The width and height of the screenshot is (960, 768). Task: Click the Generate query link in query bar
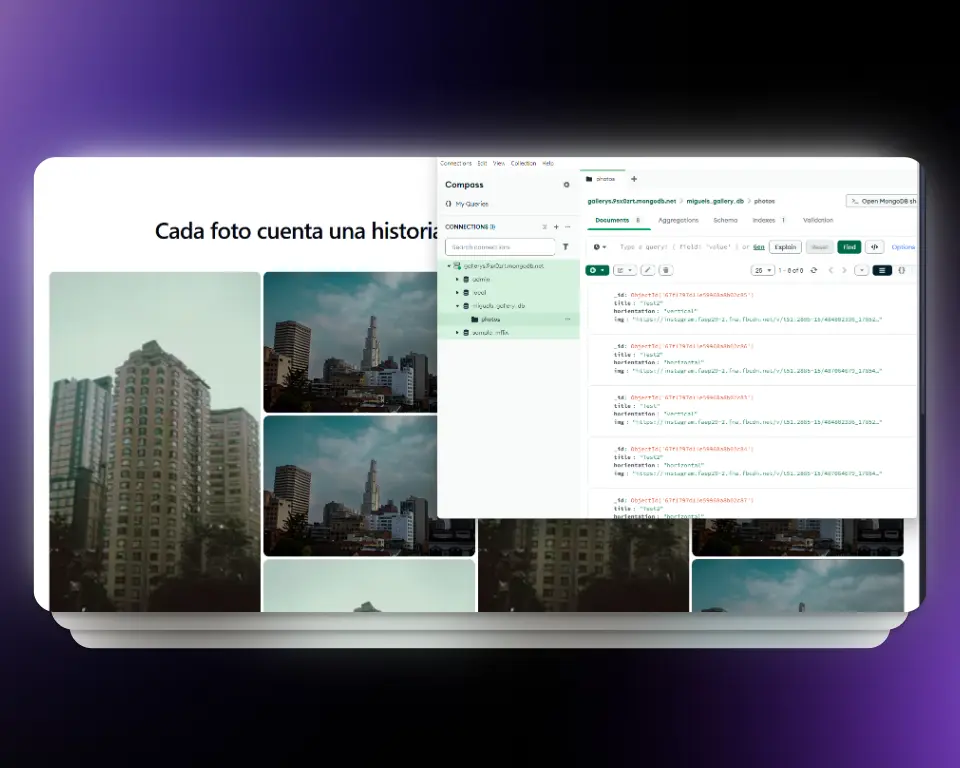pos(759,247)
